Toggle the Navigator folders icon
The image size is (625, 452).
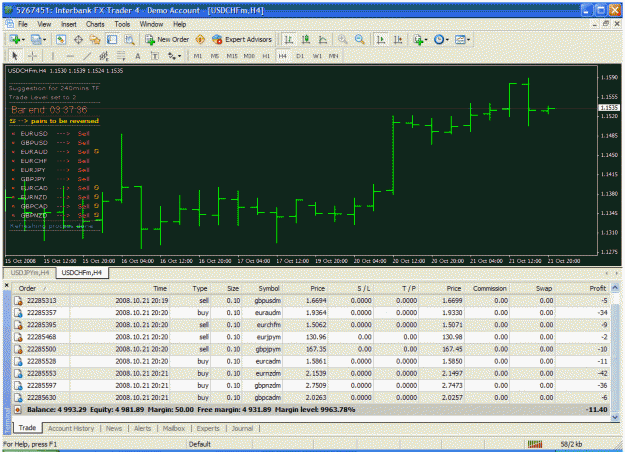tap(95, 39)
